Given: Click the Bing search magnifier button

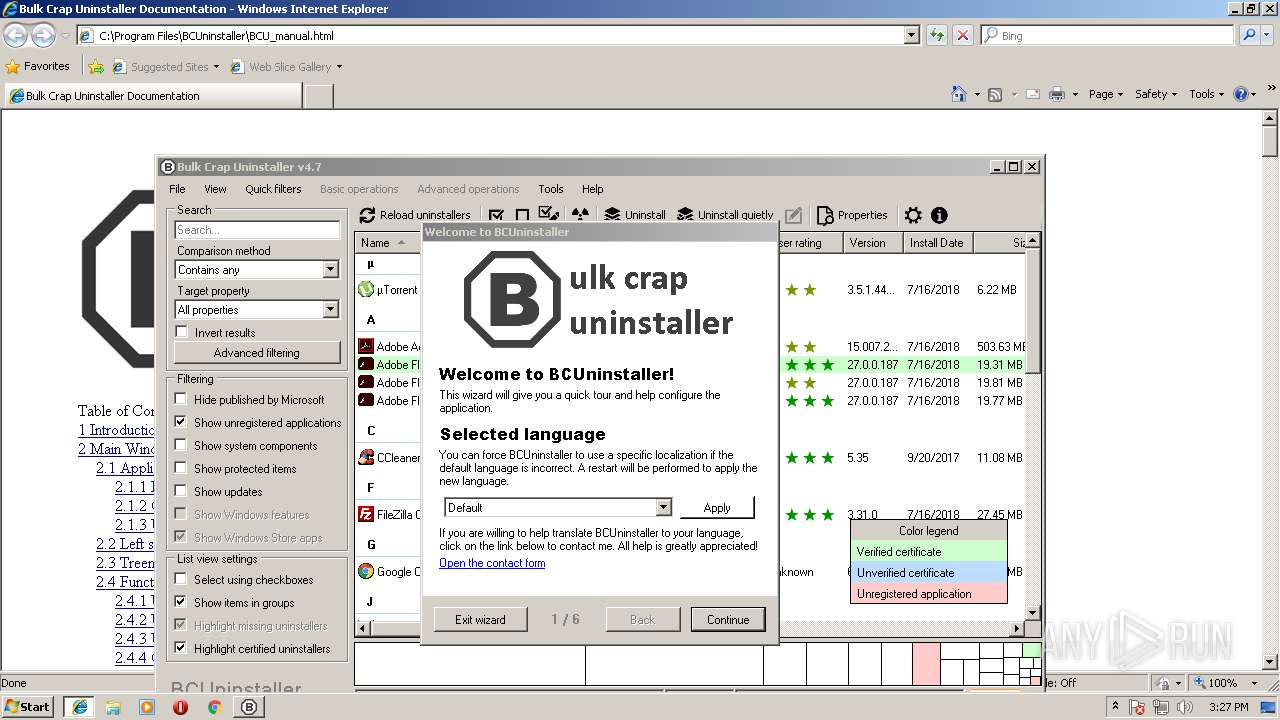Looking at the screenshot, I should (x=1249, y=35).
